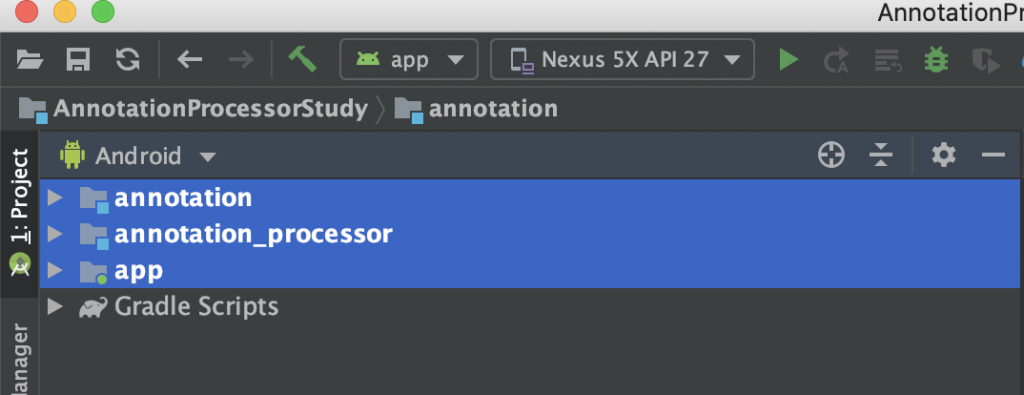
Task: Navigate back with the left arrow
Action: (x=189, y=60)
